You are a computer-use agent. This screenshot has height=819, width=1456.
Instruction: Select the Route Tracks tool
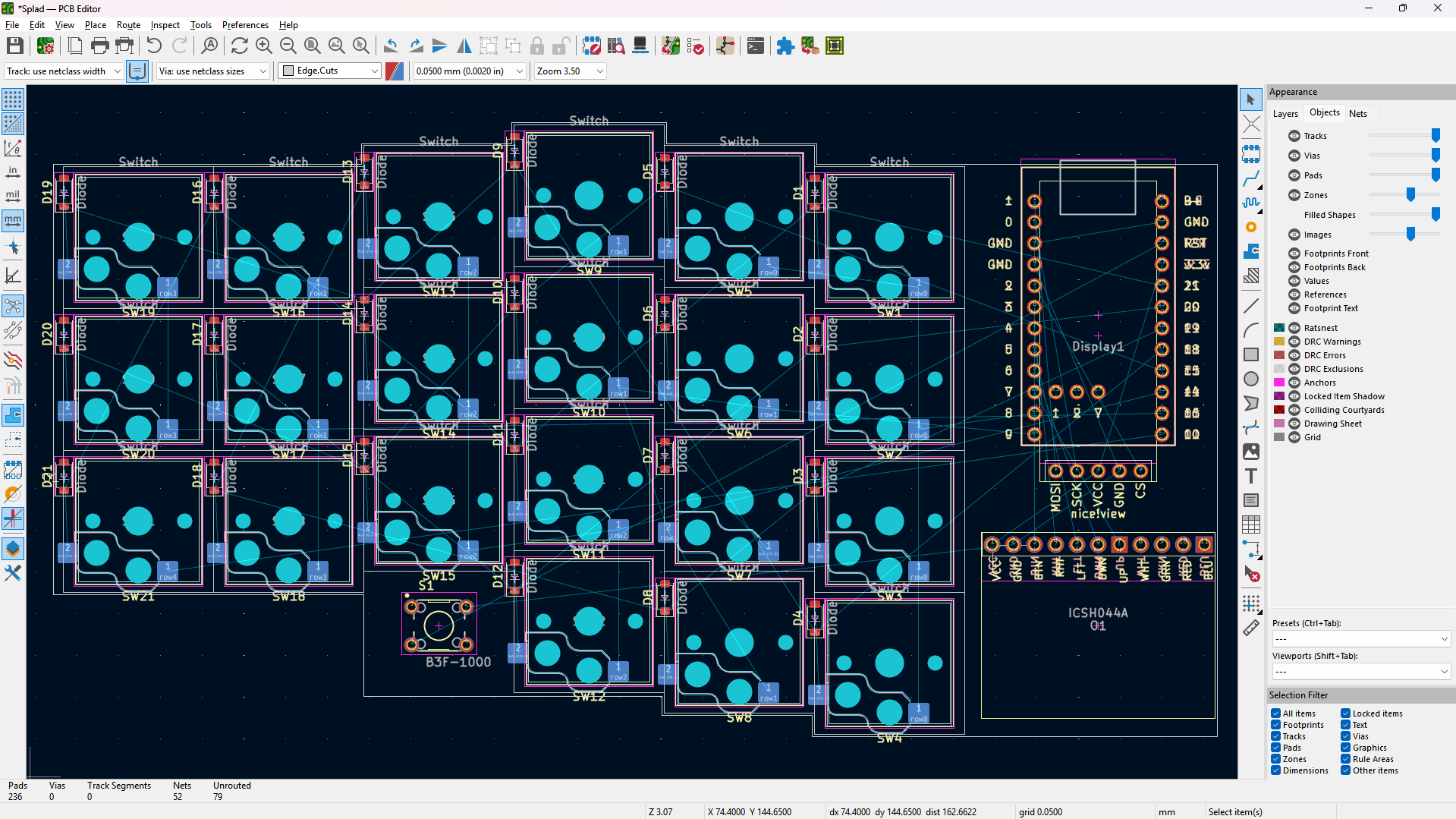pos(1251,180)
